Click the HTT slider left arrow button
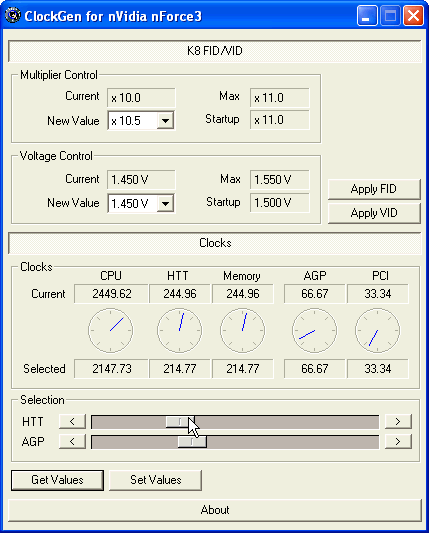The width and height of the screenshot is (429, 533). (x=72, y=422)
